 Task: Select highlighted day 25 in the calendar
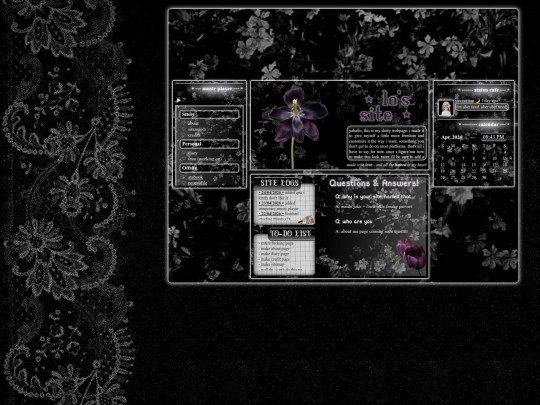pyautogui.click(x=505, y=171)
